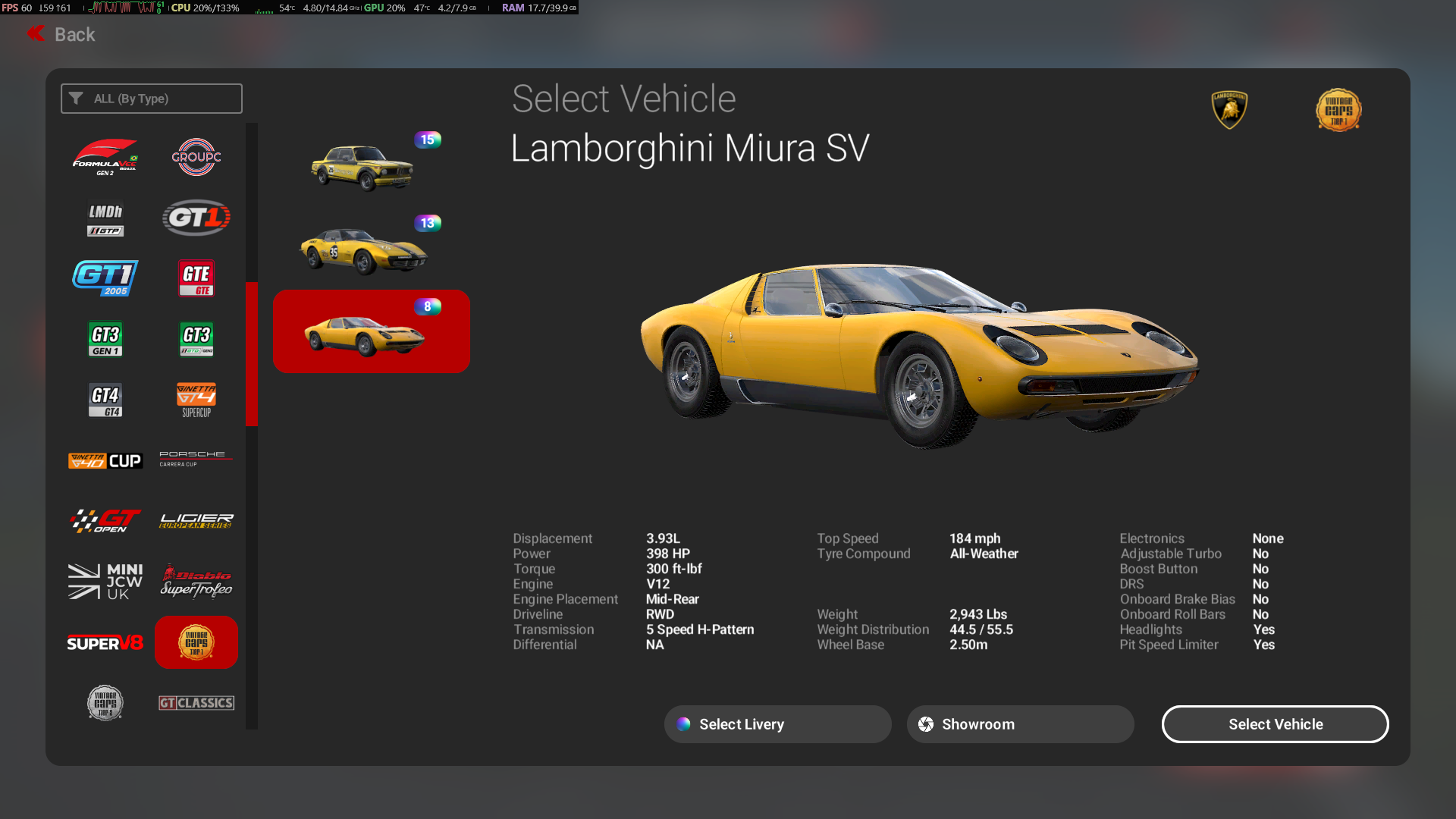Open the Showroom view
This screenshot has width=1456, height=819.
pos(1020,724)
